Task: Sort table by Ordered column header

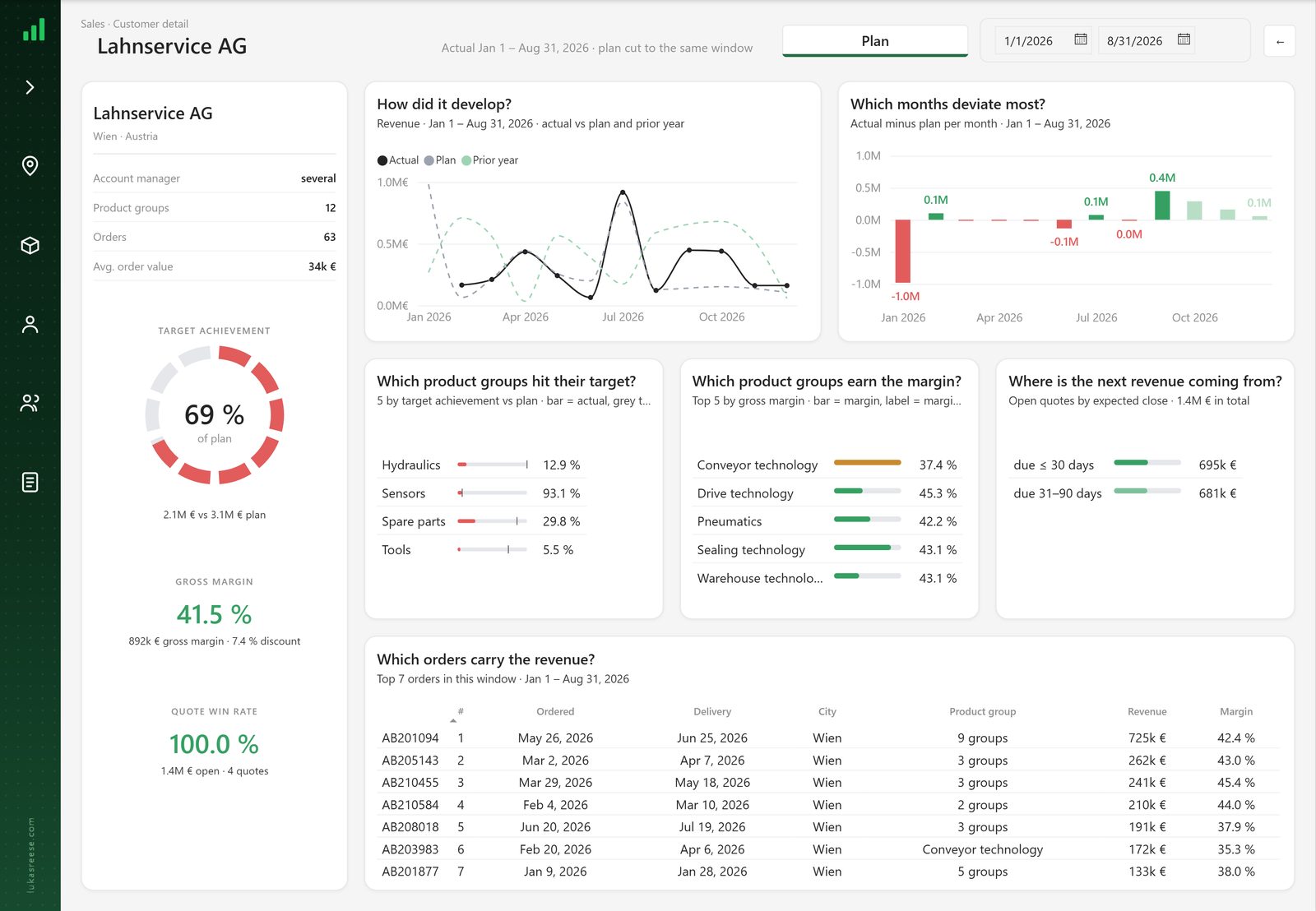Action: [x=555, y=711]
